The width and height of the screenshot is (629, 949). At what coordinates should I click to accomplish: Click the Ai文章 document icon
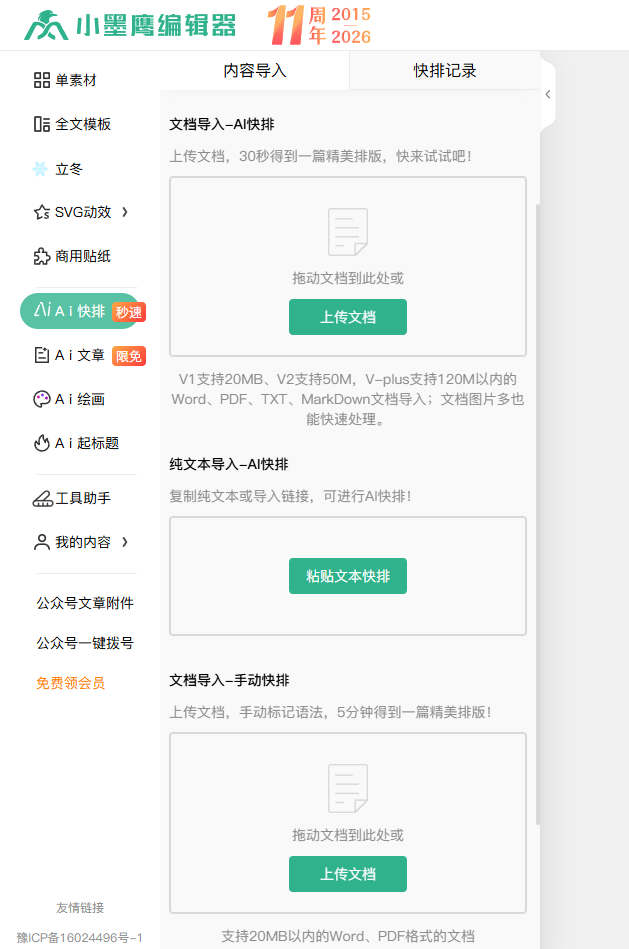[x=41, y=355]
